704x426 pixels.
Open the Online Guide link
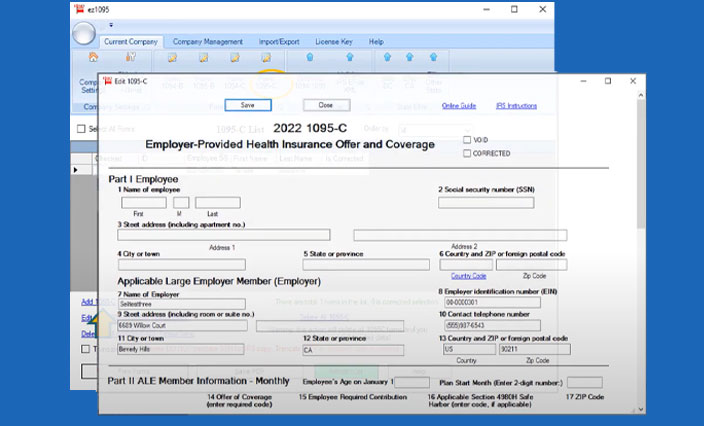[x=459, y=106]
